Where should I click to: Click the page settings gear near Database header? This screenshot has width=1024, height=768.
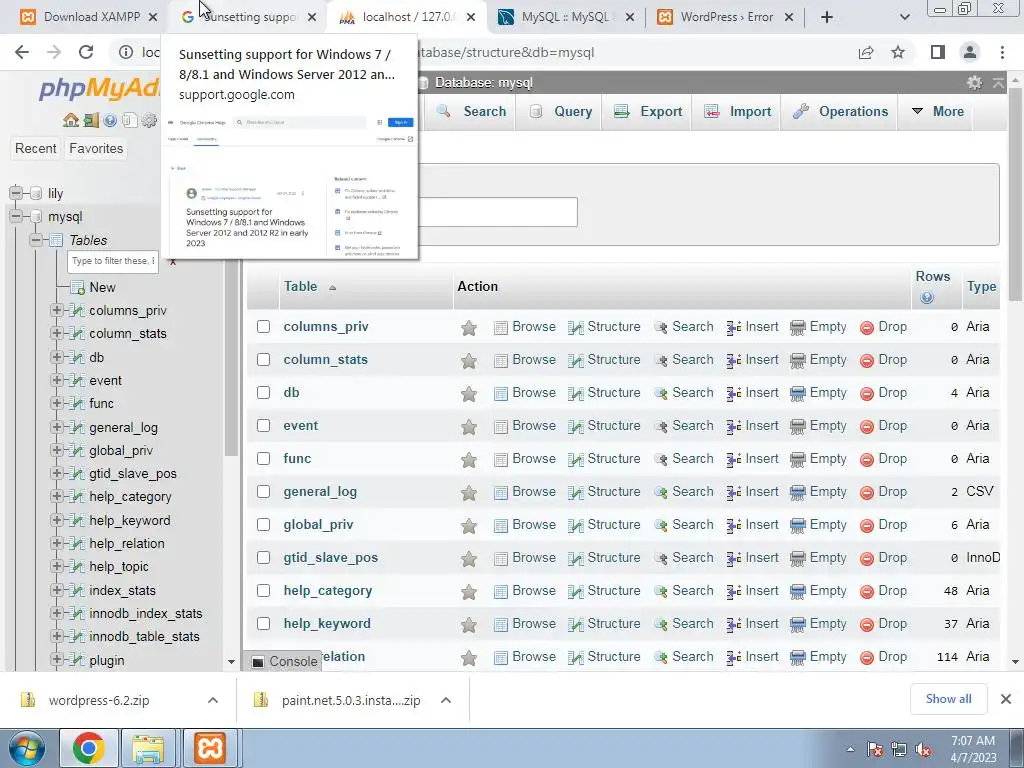point(974,82)
